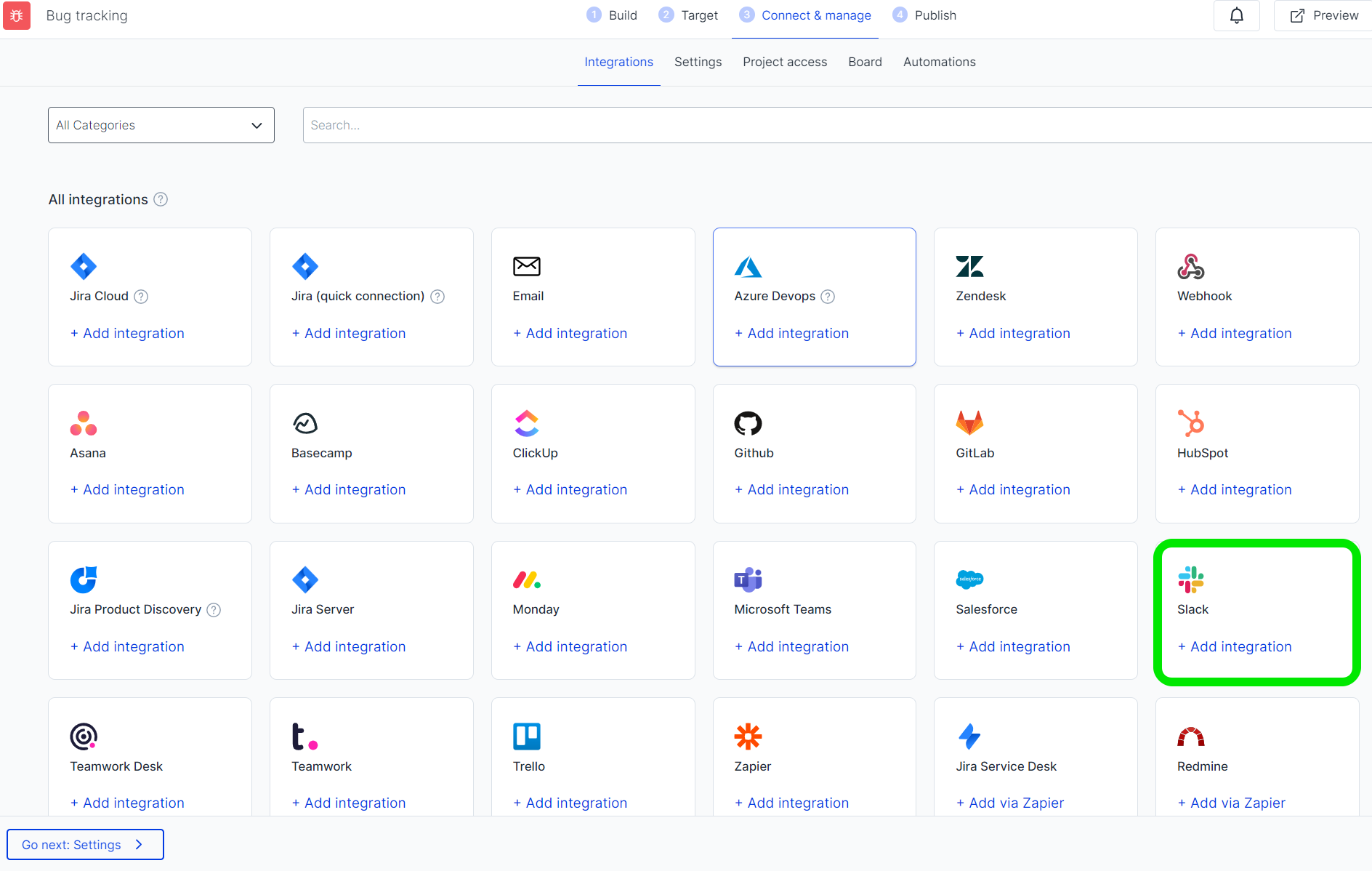Image resolution: width=1372 pixels, height=871 pixels.
Task: Add Redmine via Zapier
Action: pos(1232,803)
